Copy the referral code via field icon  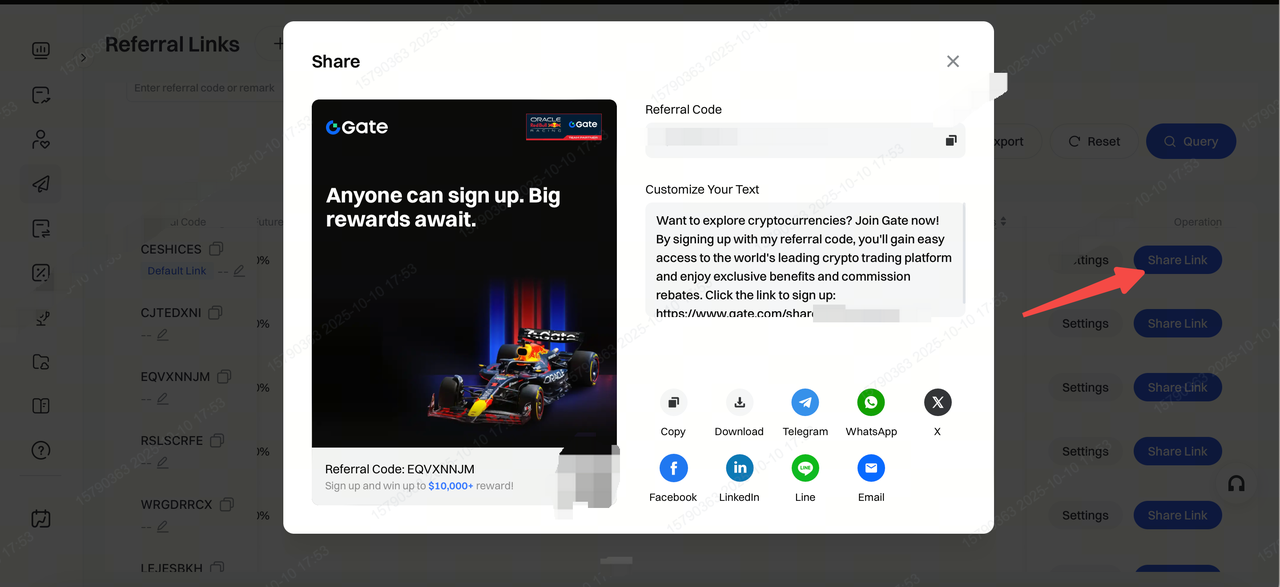point(951,141)
